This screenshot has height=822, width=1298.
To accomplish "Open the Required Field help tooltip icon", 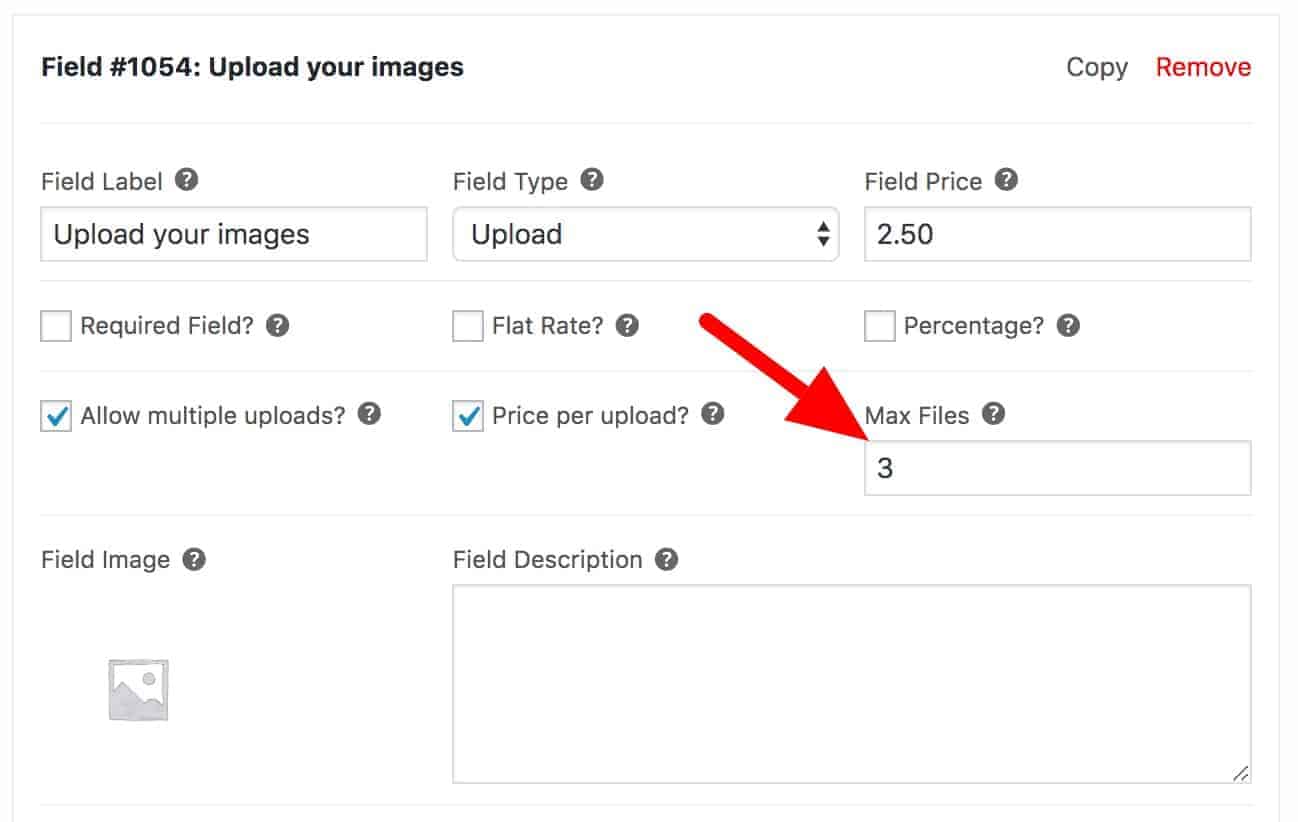I will point(278,325).
